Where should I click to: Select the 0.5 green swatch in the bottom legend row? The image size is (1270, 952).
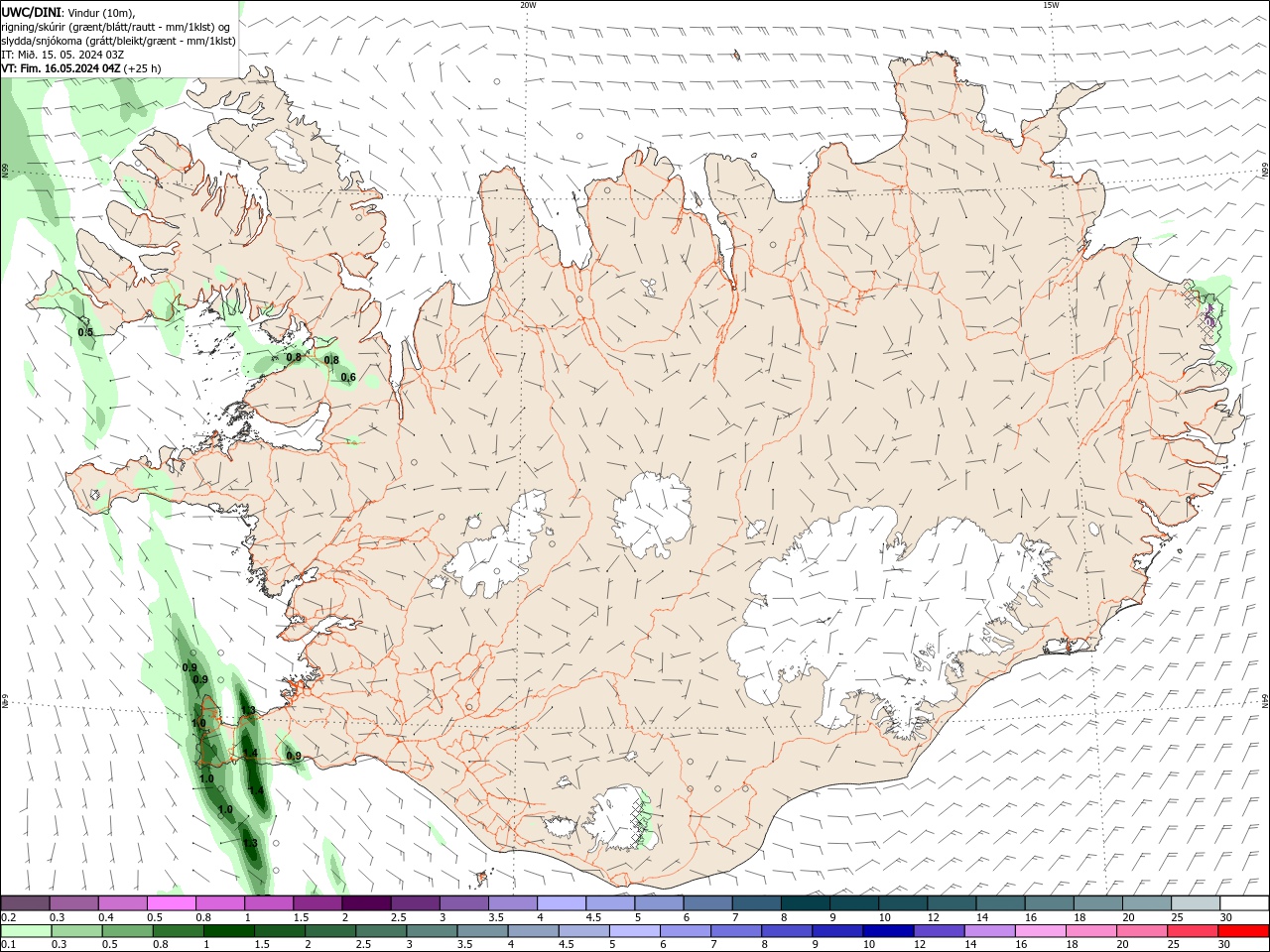(x=128, y=931)
